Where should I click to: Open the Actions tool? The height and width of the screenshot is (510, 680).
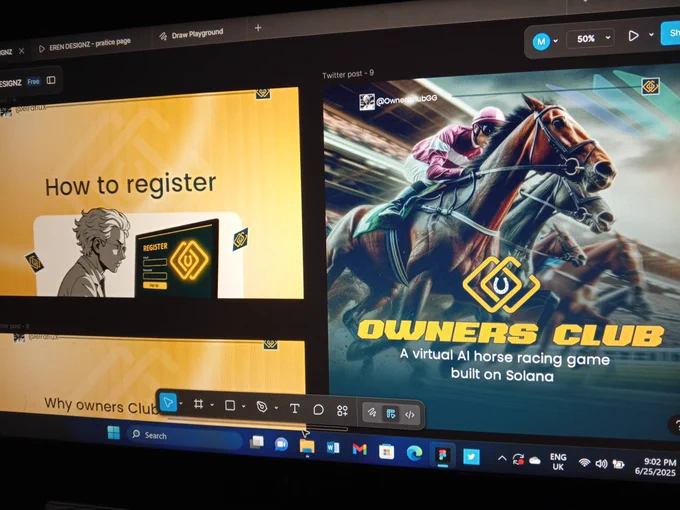(x=342, y=411)
